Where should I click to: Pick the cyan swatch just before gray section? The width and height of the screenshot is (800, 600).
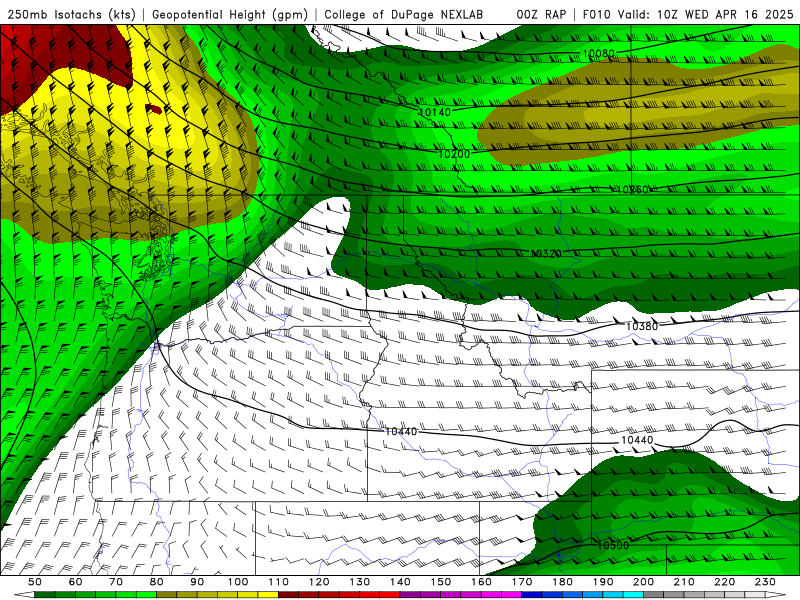tap(634, 595)
